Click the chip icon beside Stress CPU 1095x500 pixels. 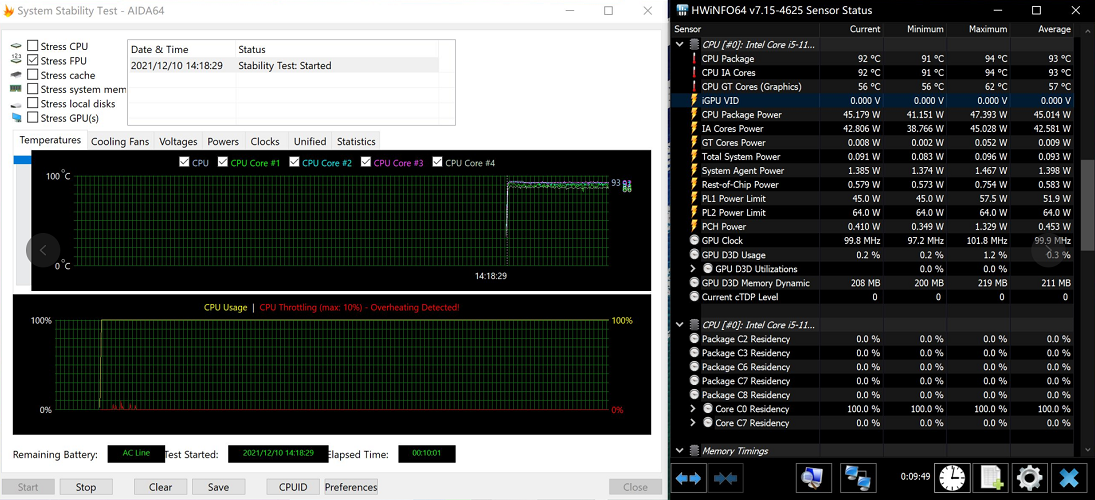pos(16,46)
